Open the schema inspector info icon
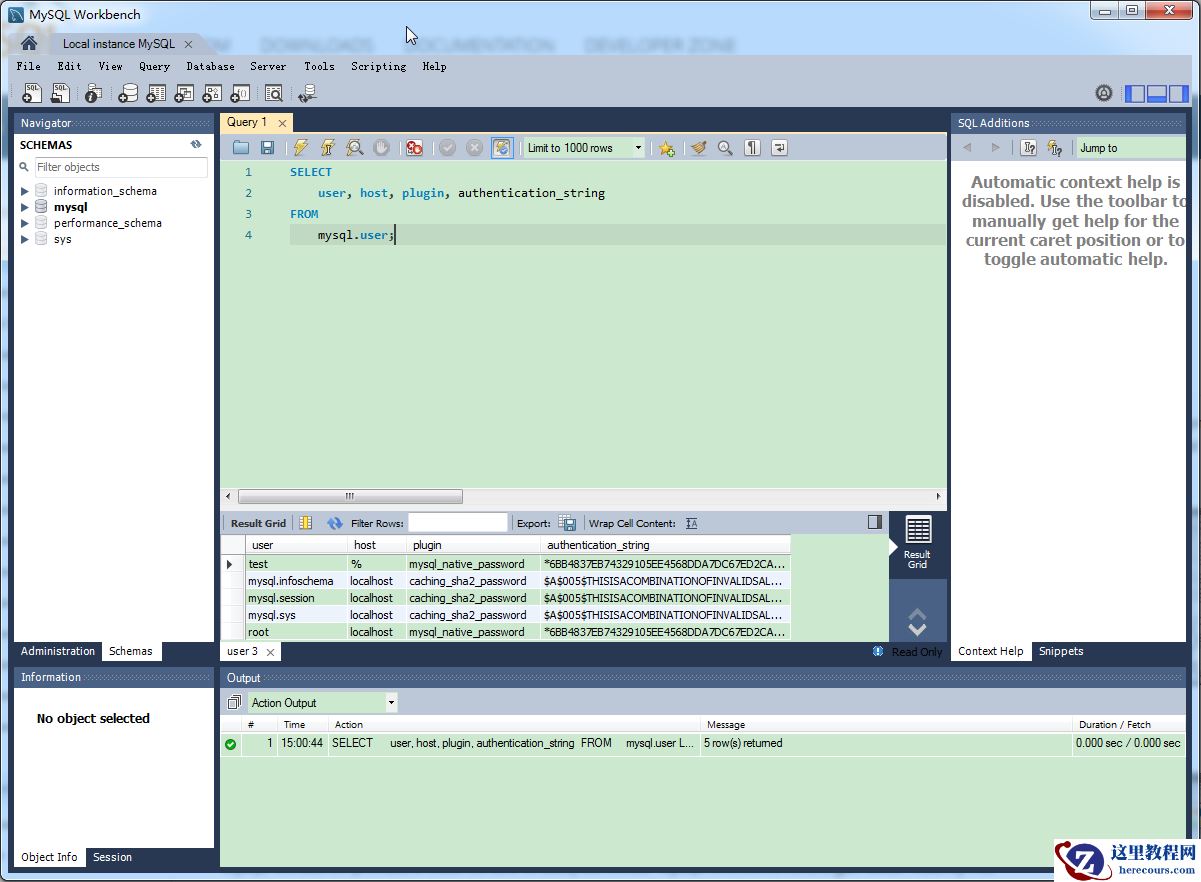 click(93, 93)
